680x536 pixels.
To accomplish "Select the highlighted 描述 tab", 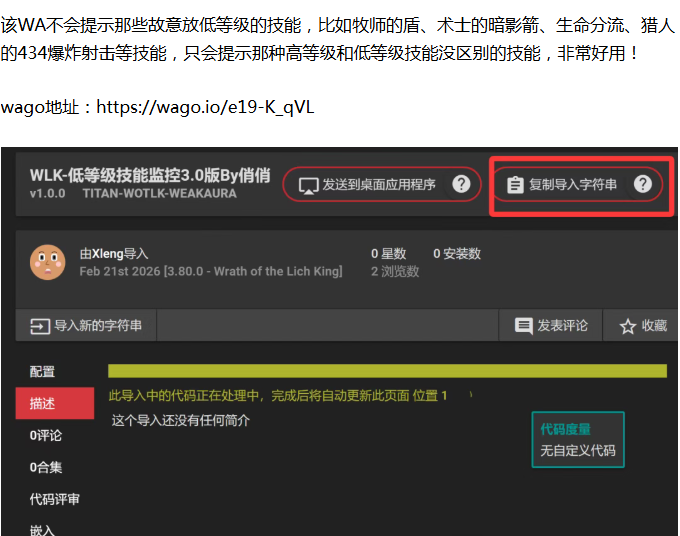I will click(43, 403).
